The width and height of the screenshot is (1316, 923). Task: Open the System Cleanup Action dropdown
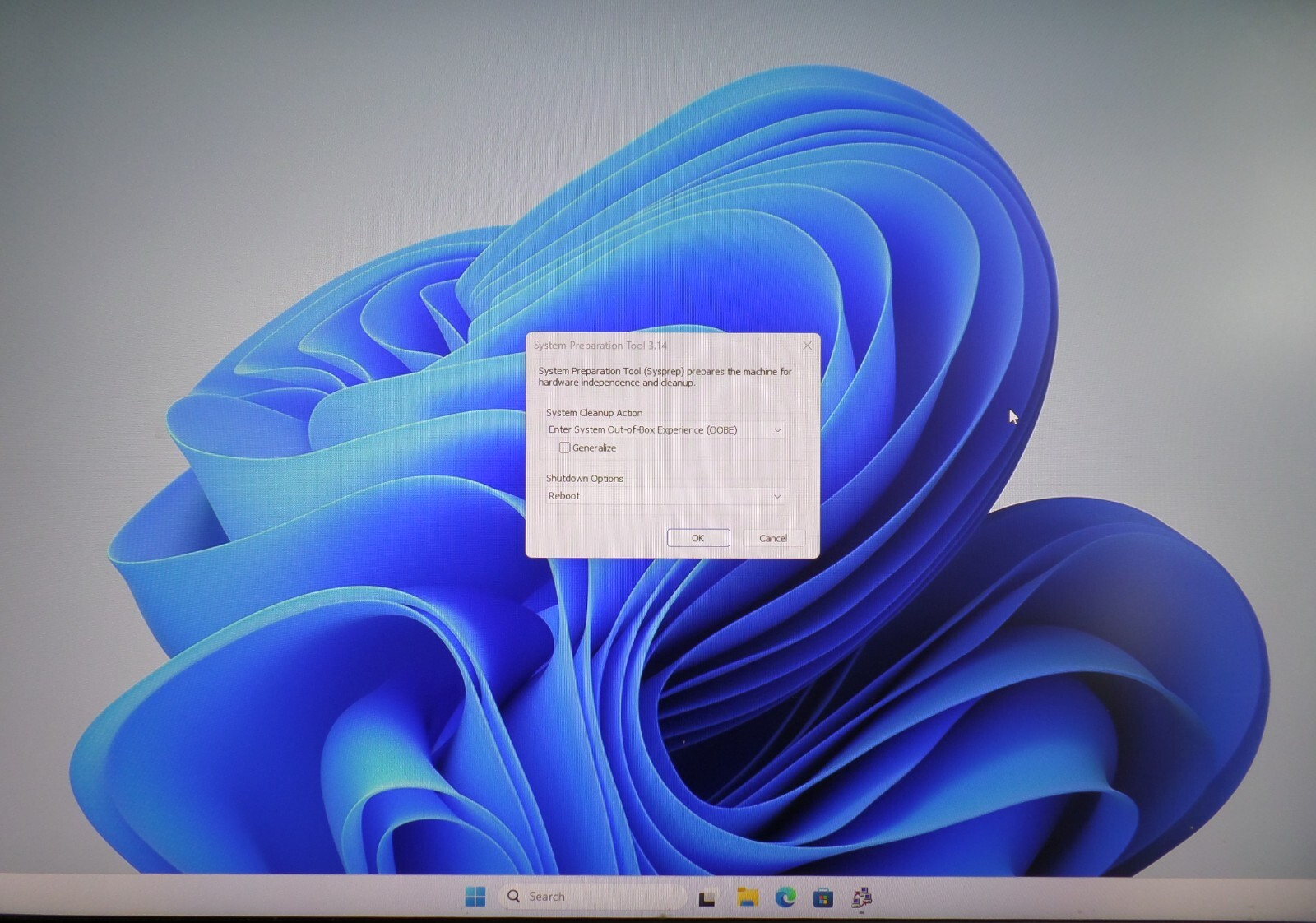[x=665, y=429]
